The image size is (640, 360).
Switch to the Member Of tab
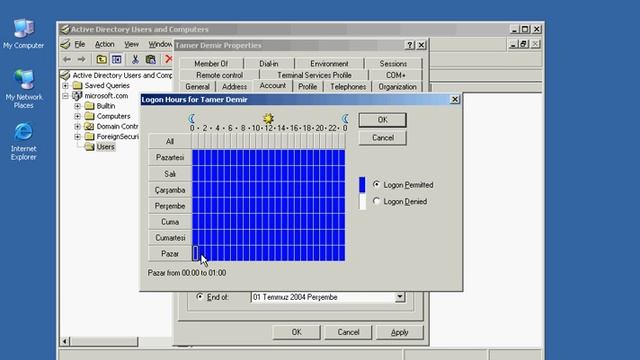211,64
